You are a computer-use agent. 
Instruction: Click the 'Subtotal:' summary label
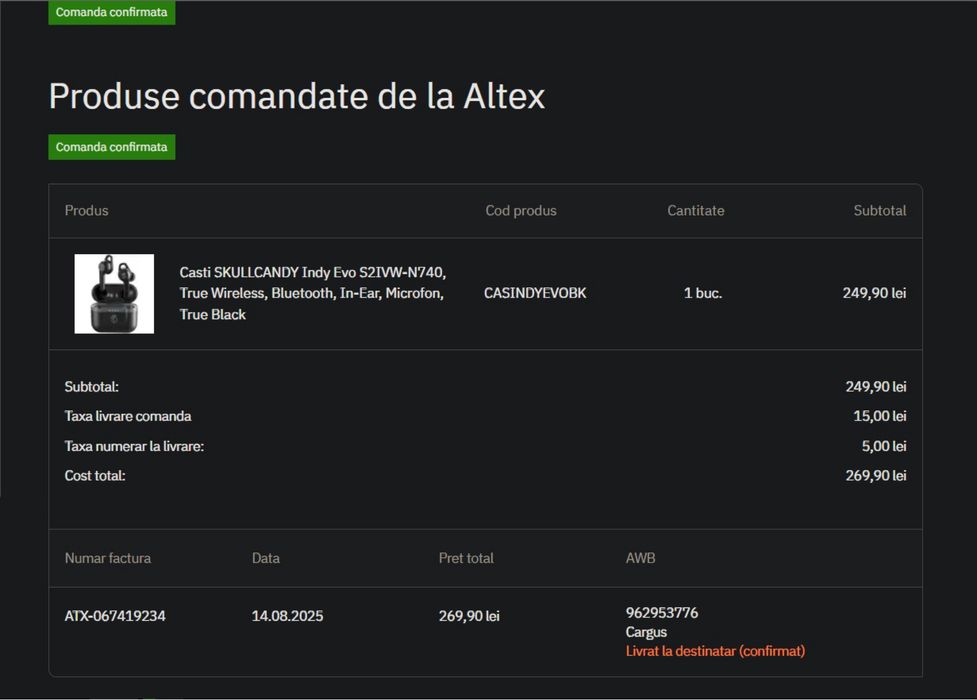92,386
